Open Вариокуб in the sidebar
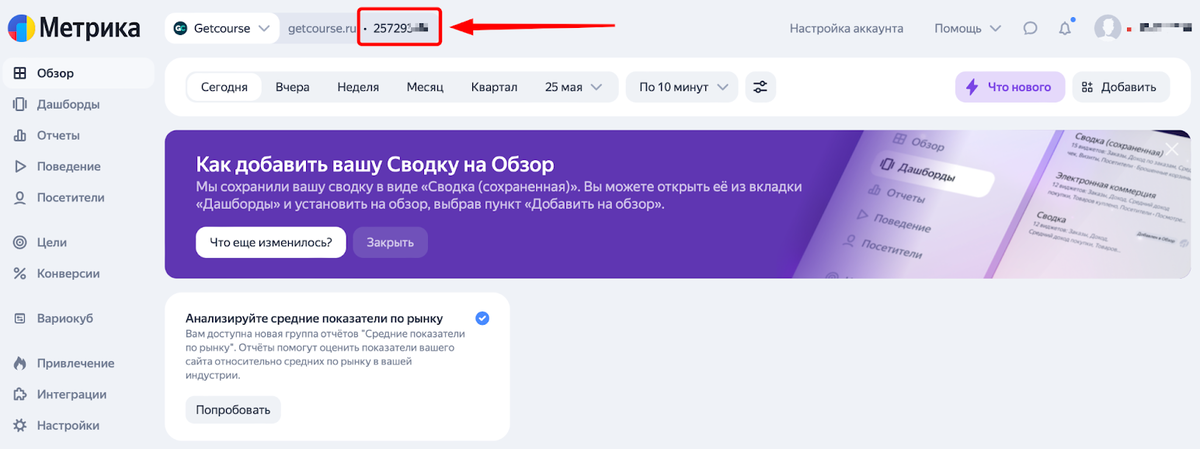The image size is (1200, 449). click(64, 318)
